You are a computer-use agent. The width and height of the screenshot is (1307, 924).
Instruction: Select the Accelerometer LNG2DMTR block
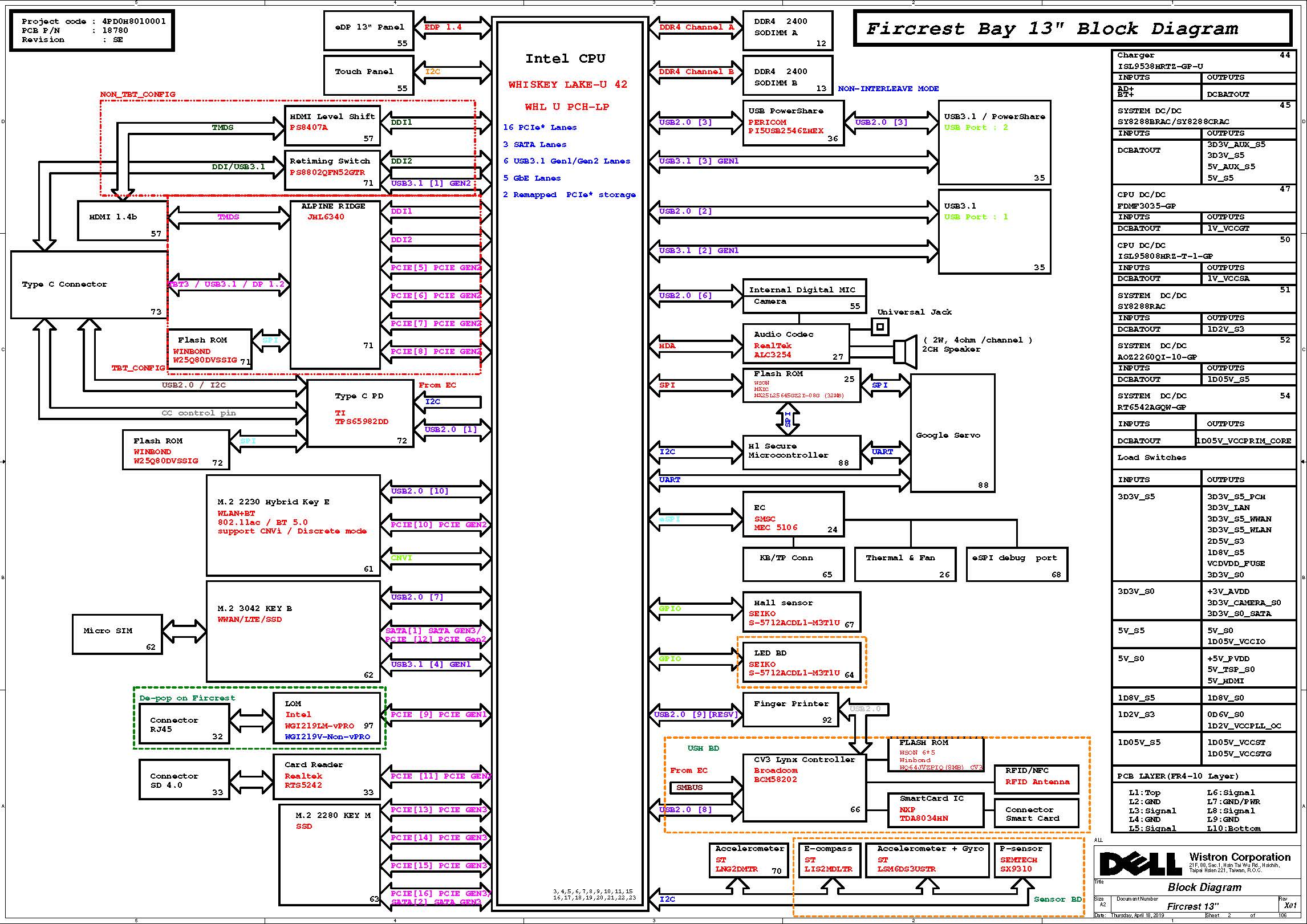749,860
